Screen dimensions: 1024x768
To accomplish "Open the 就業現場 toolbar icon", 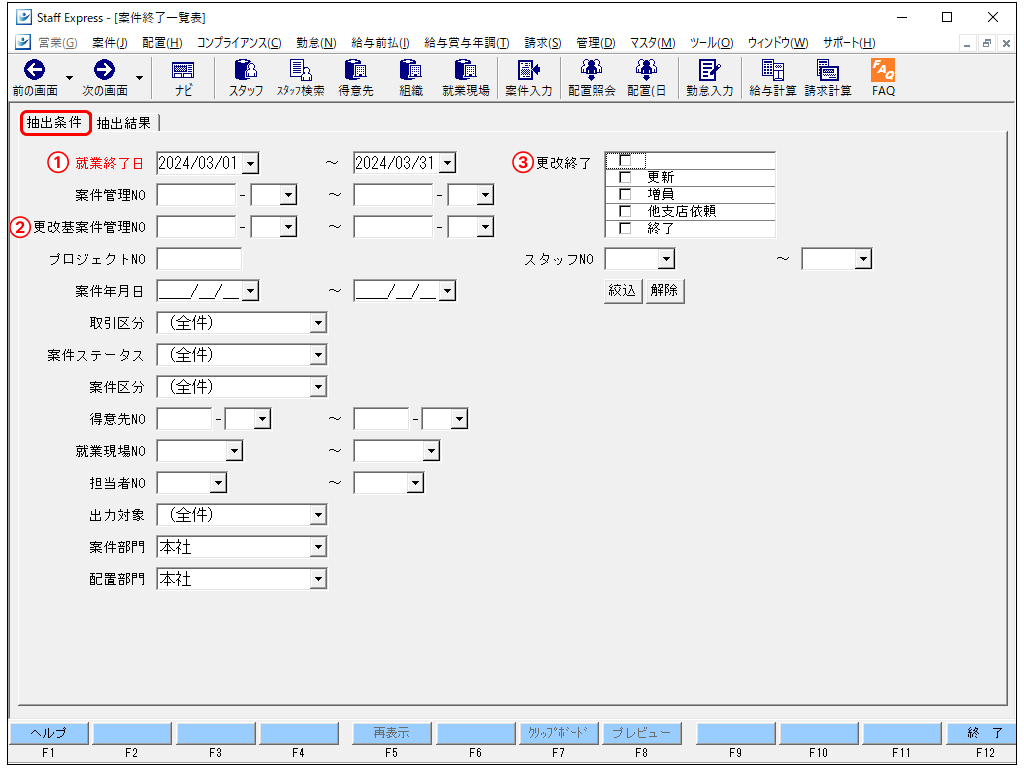I will tap(466, 69).
